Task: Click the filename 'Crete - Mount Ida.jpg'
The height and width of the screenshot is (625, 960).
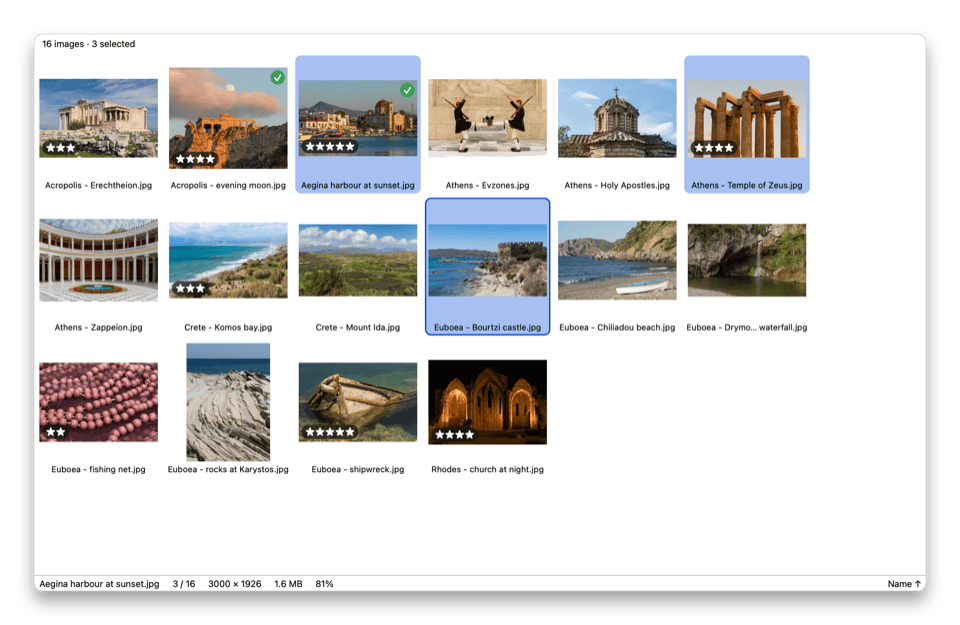Action: (x=358, y=327)
